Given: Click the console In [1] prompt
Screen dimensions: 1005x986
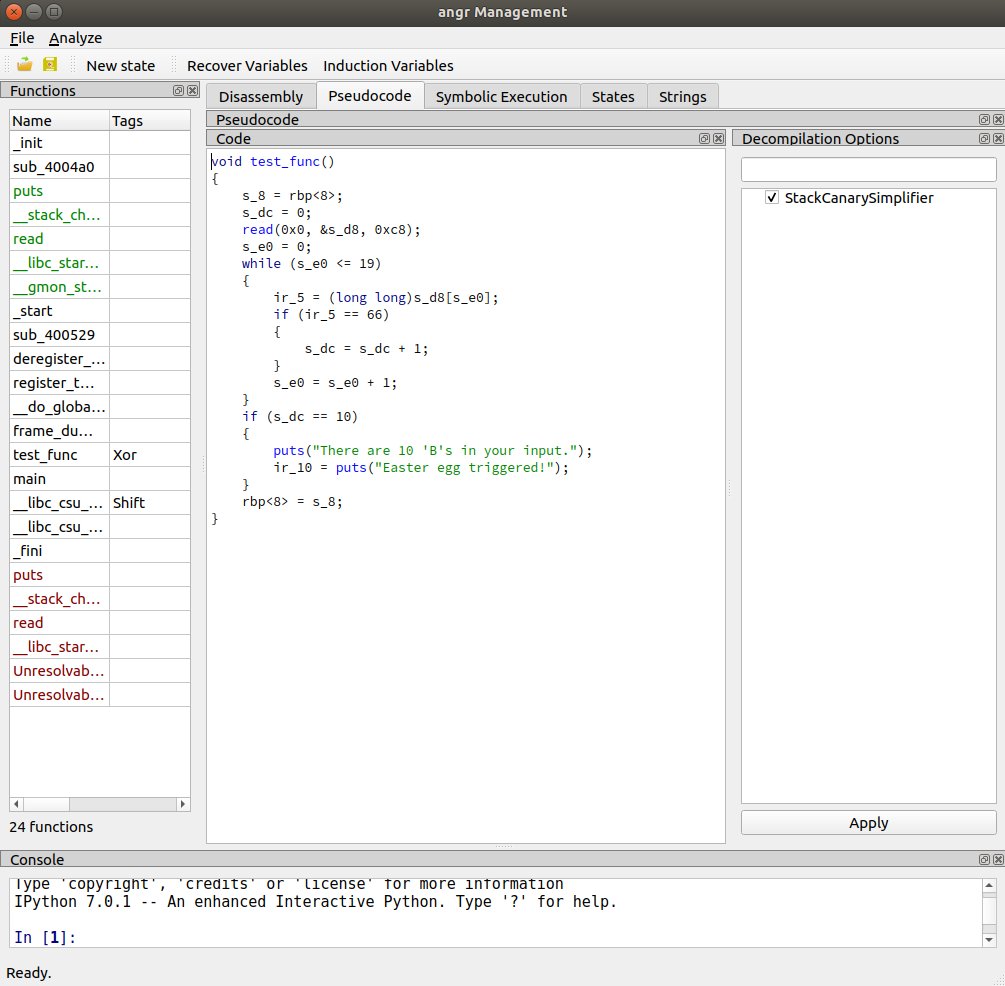Looking at the screenshot, I should coord(45,937).
